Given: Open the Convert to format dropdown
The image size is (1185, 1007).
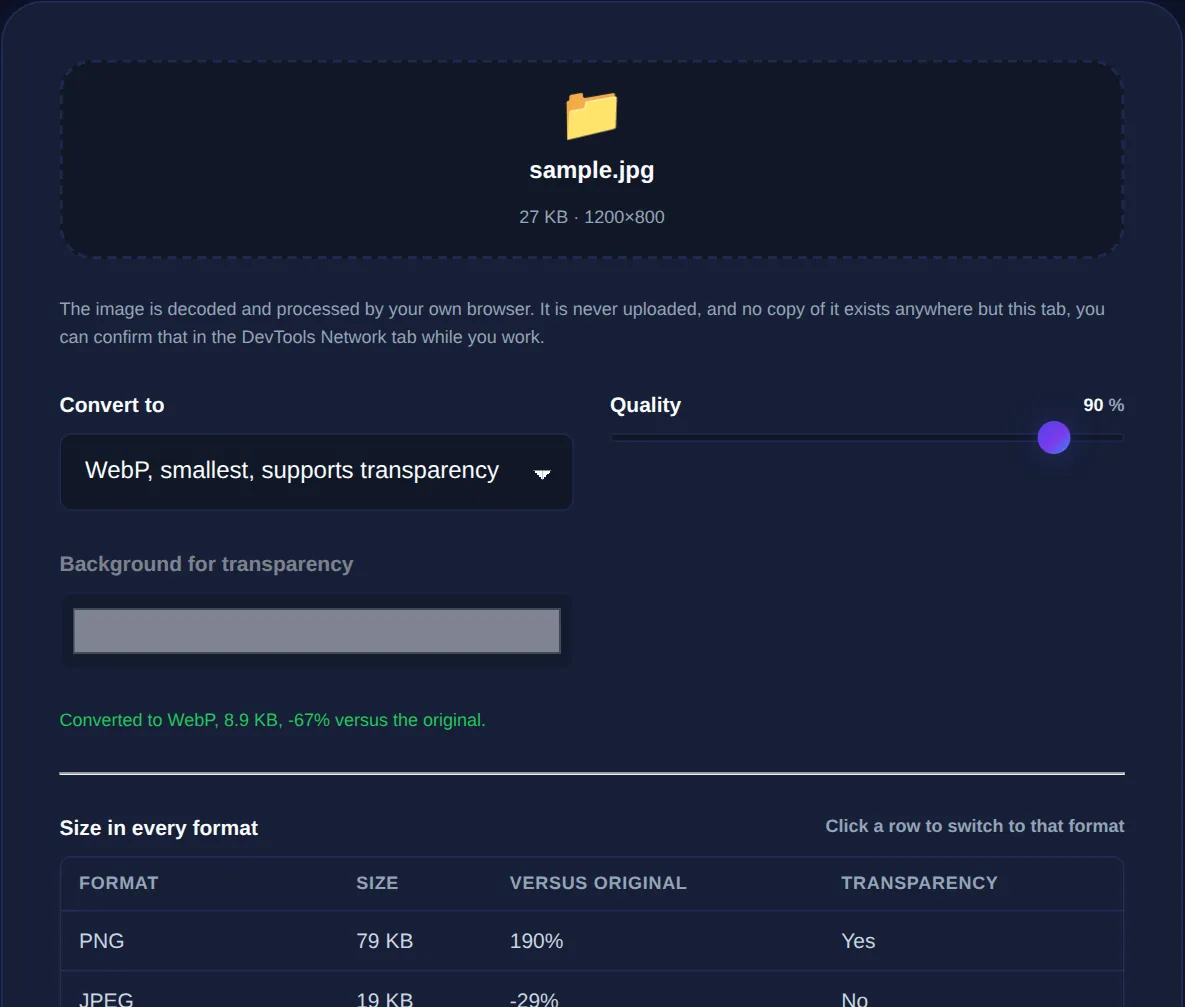Looking at the screenshot, I should [x=316, y=472].
